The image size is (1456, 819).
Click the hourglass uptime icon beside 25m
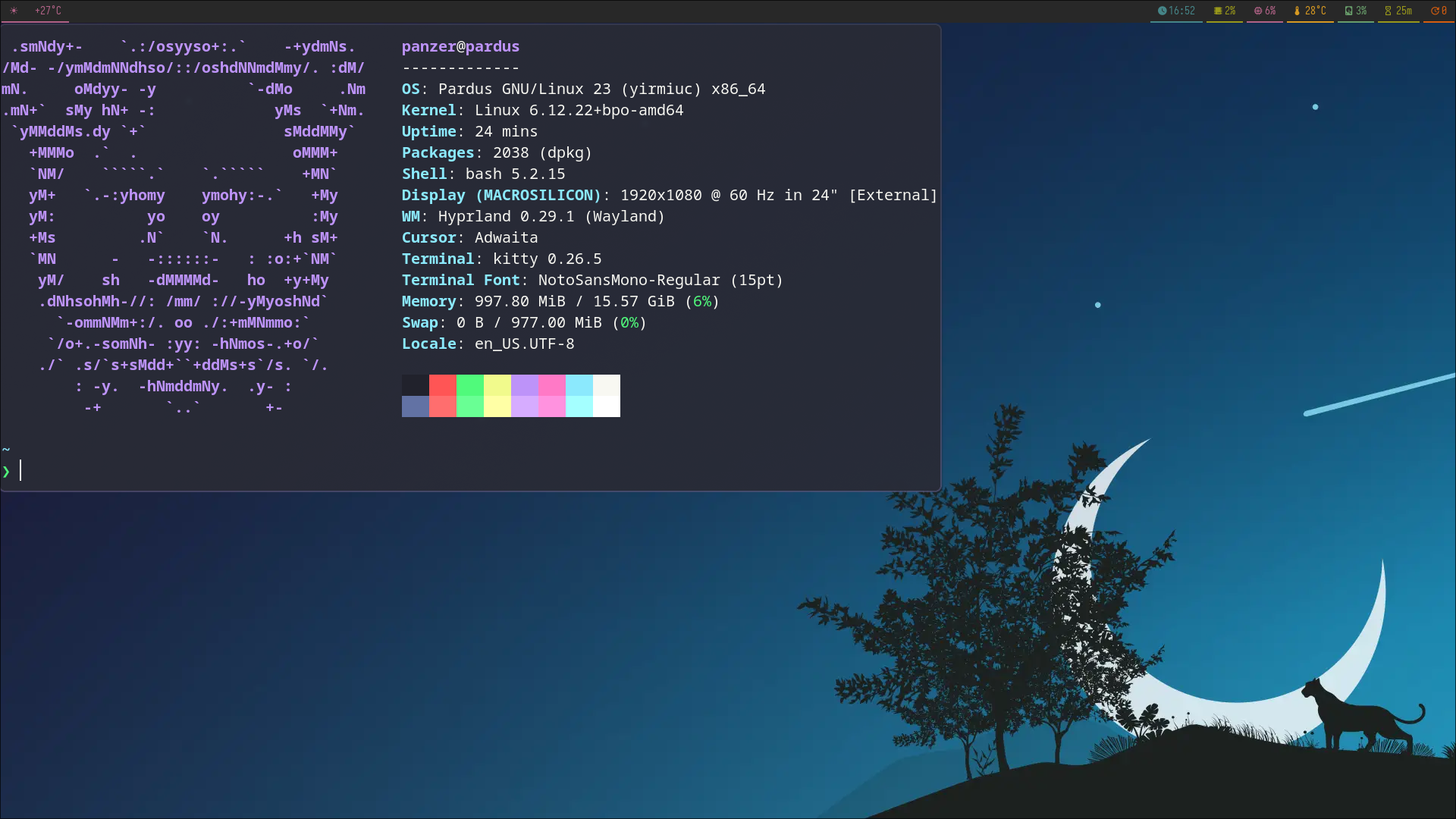1388,11
